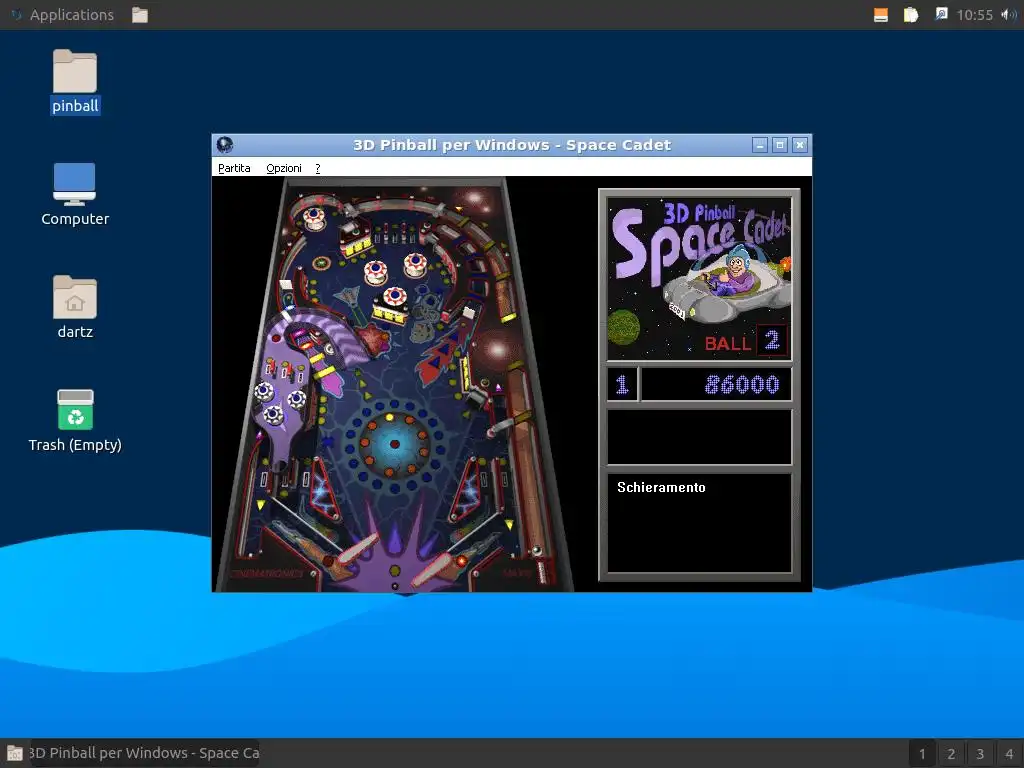Viewport: 1024px width, 768px height.
Task: Click the orange tray icon in top panel
Action: (x=880, y=14)
